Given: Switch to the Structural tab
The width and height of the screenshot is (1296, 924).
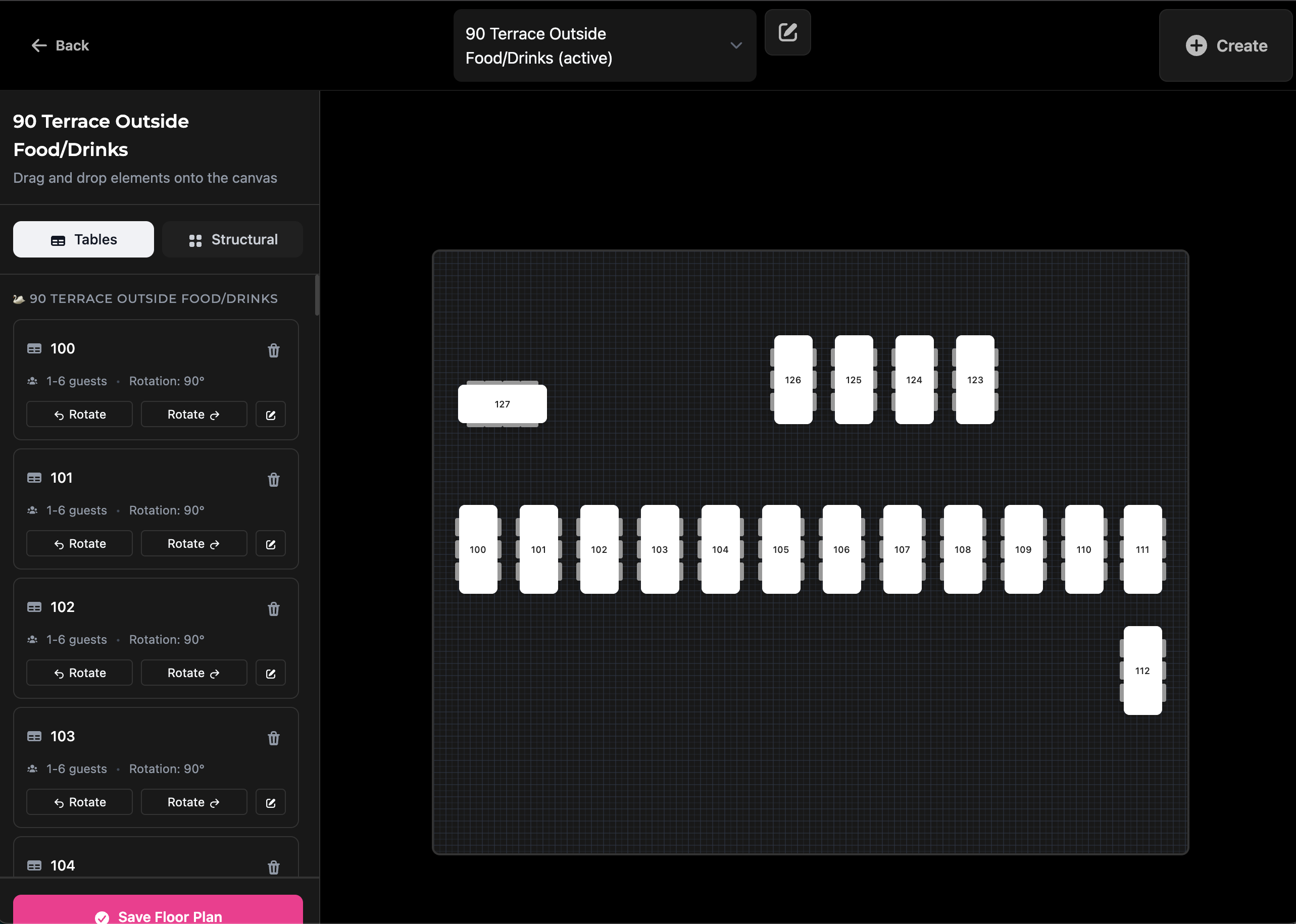Looking at the screenshot, I should (x=232, y=239).
